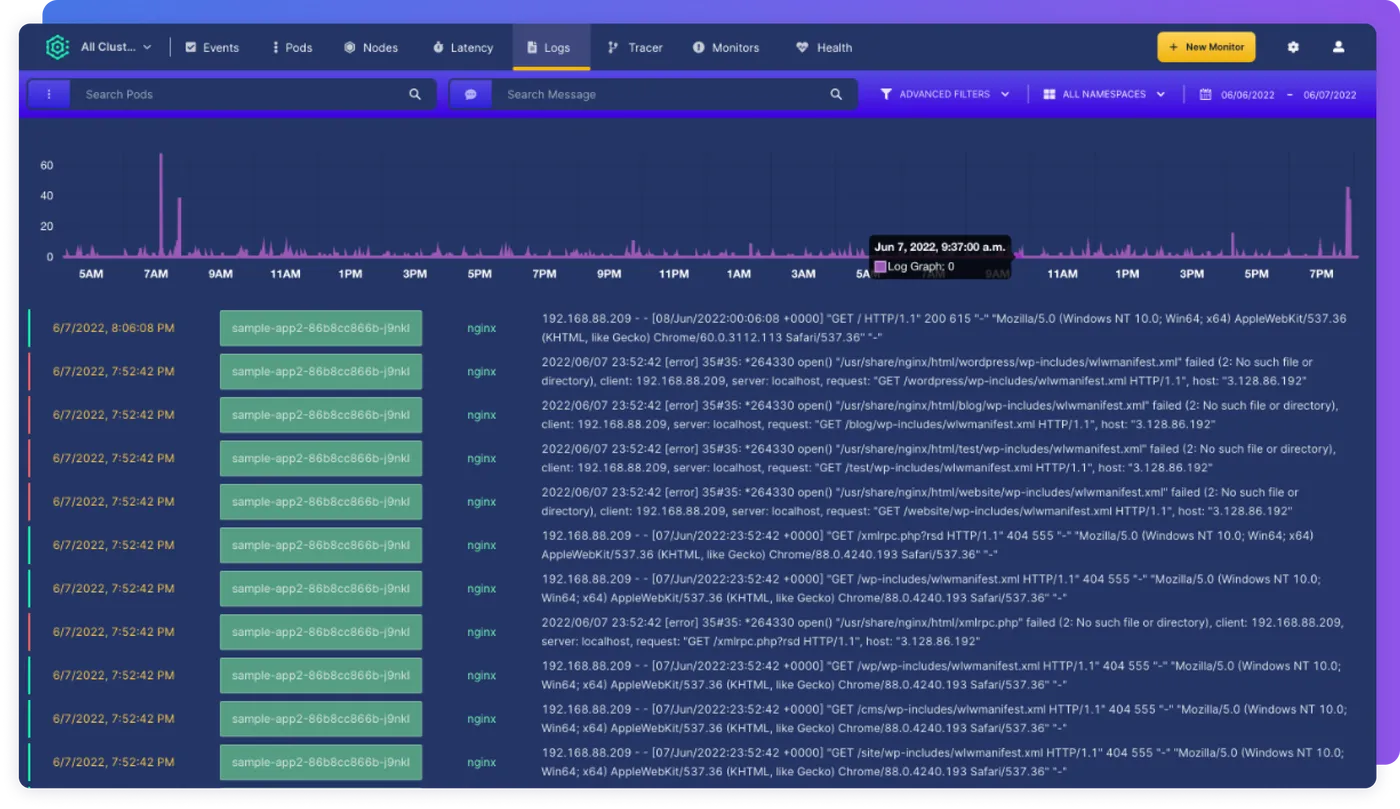Select the Logs tab
Viewport: 1400px width, 809px height.
(551, 47)
